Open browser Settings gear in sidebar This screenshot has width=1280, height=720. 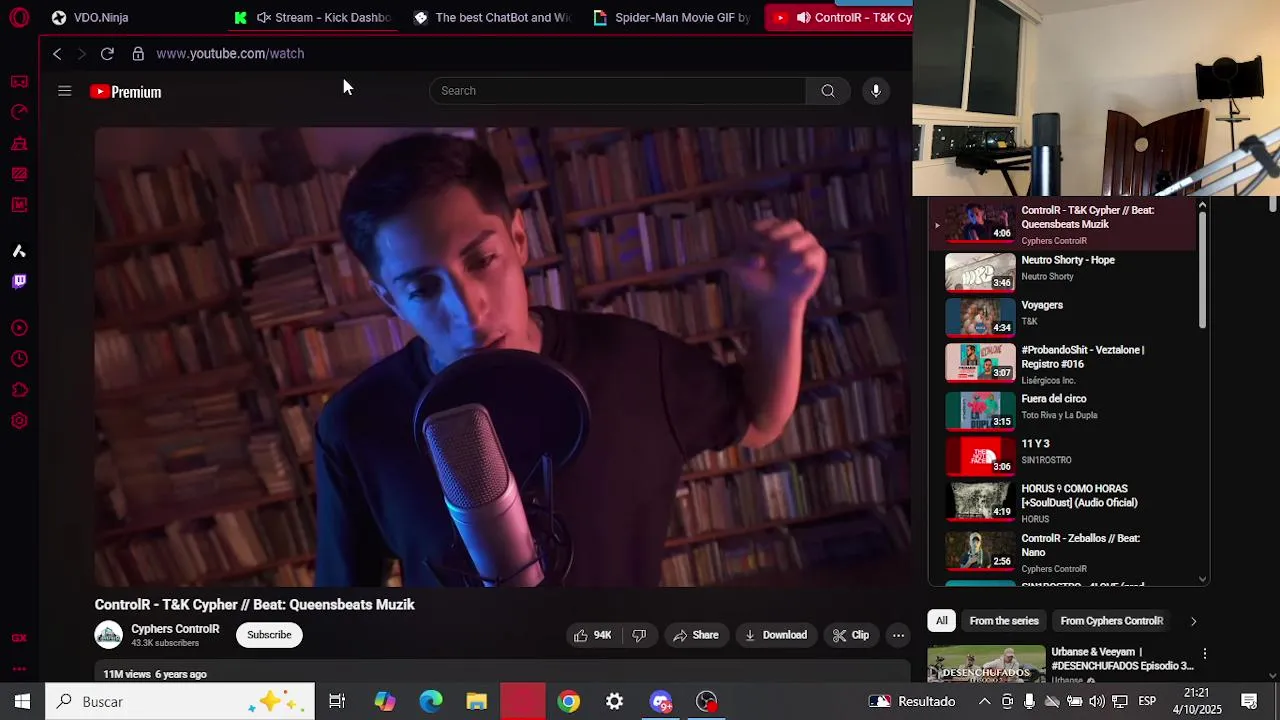pos(19,421)
